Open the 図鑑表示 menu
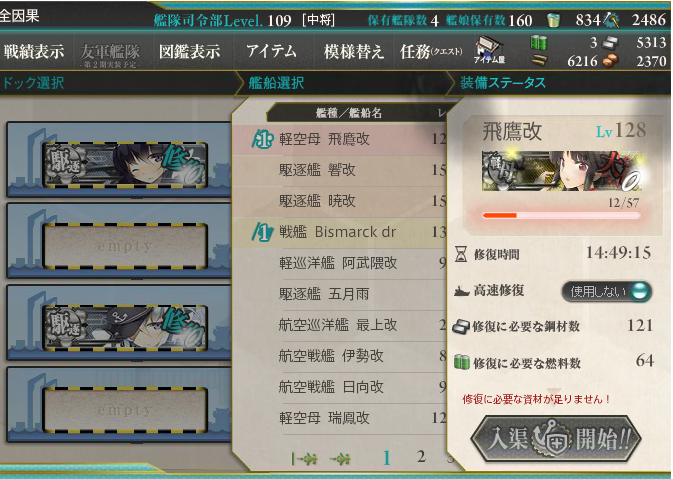The image size is (673, 479). [189, 52]
